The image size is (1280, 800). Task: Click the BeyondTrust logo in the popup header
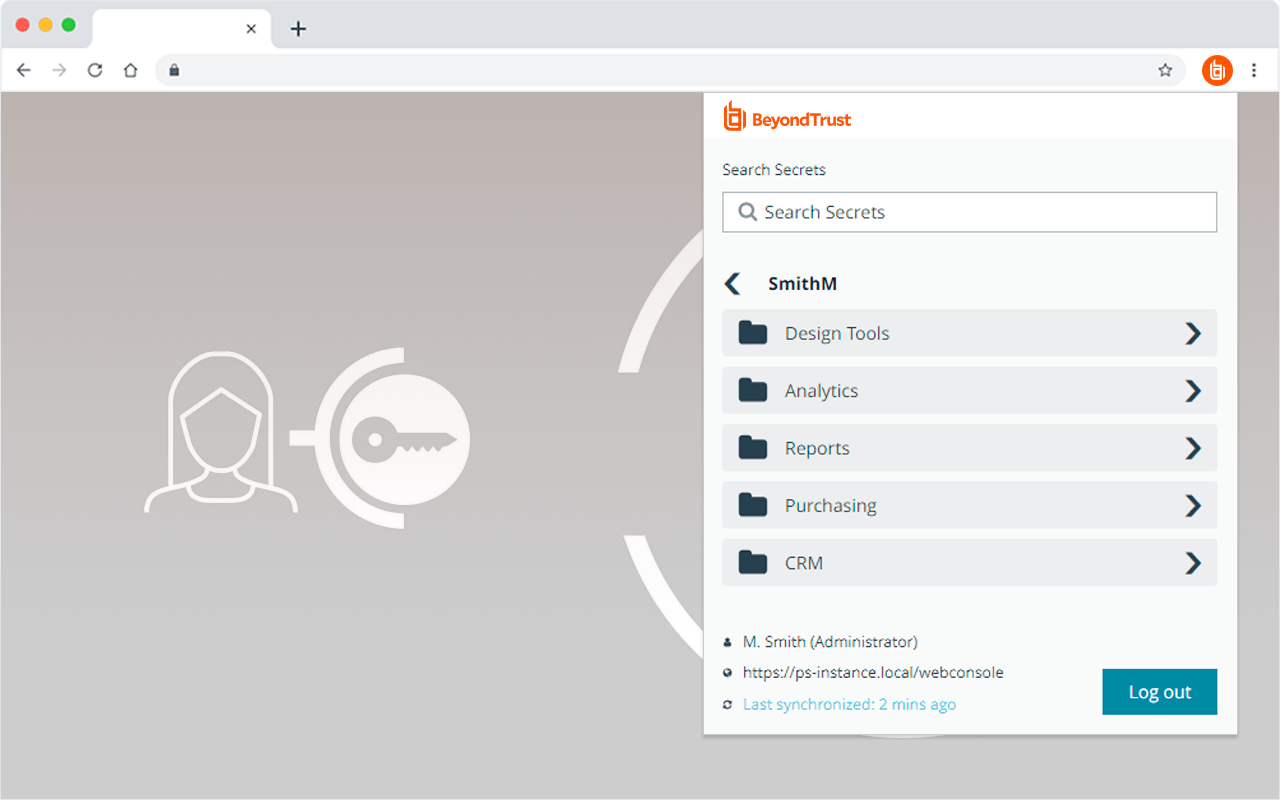pyautogui.click(x=733, y=117)
